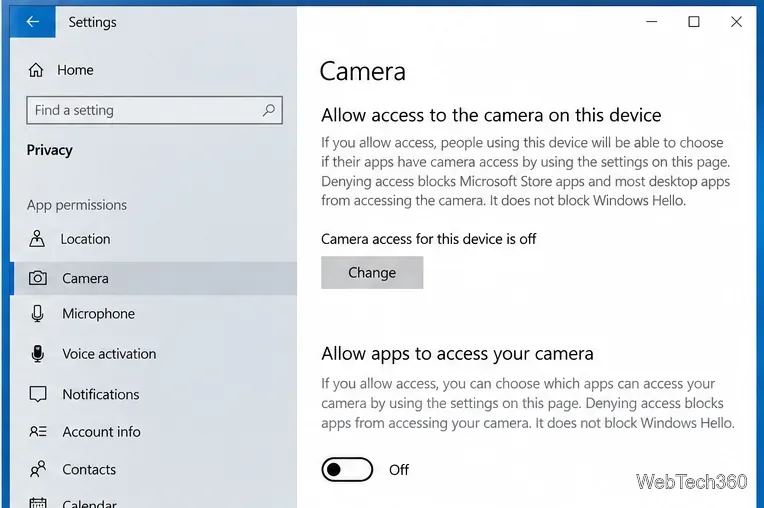Open Calendar privacy page
The height and width of the screenshot is (508, 764).
(89, 503)
